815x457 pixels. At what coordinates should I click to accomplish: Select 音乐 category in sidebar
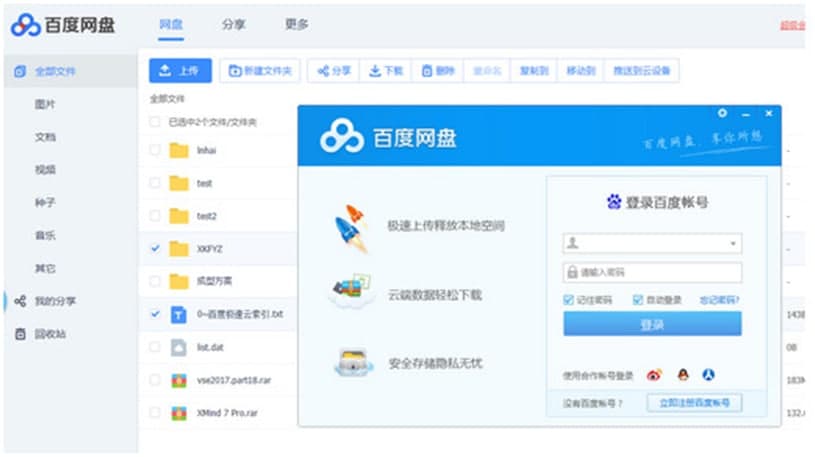[45, 236]
